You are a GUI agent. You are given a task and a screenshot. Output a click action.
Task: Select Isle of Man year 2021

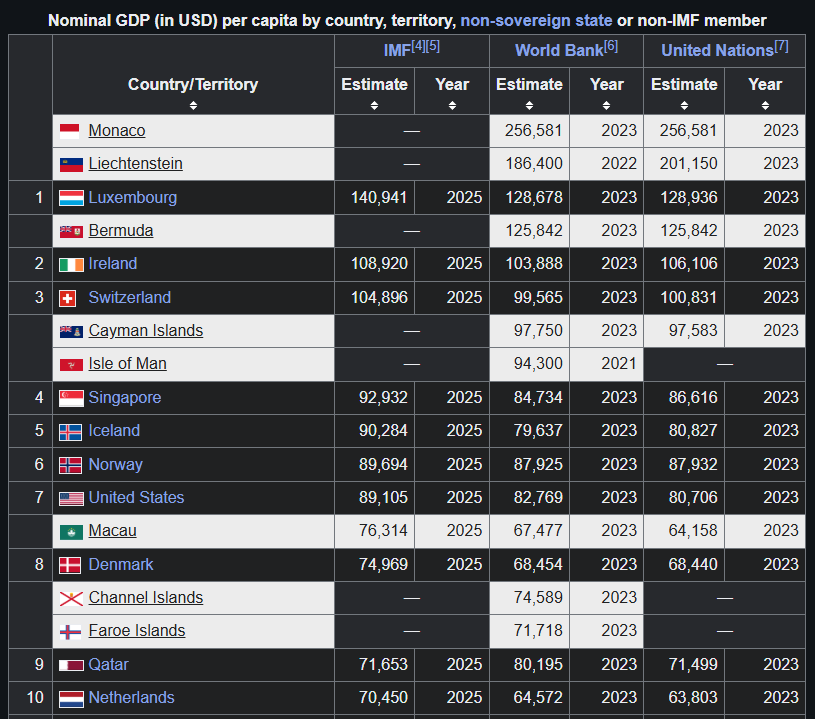tap(619, 364)
